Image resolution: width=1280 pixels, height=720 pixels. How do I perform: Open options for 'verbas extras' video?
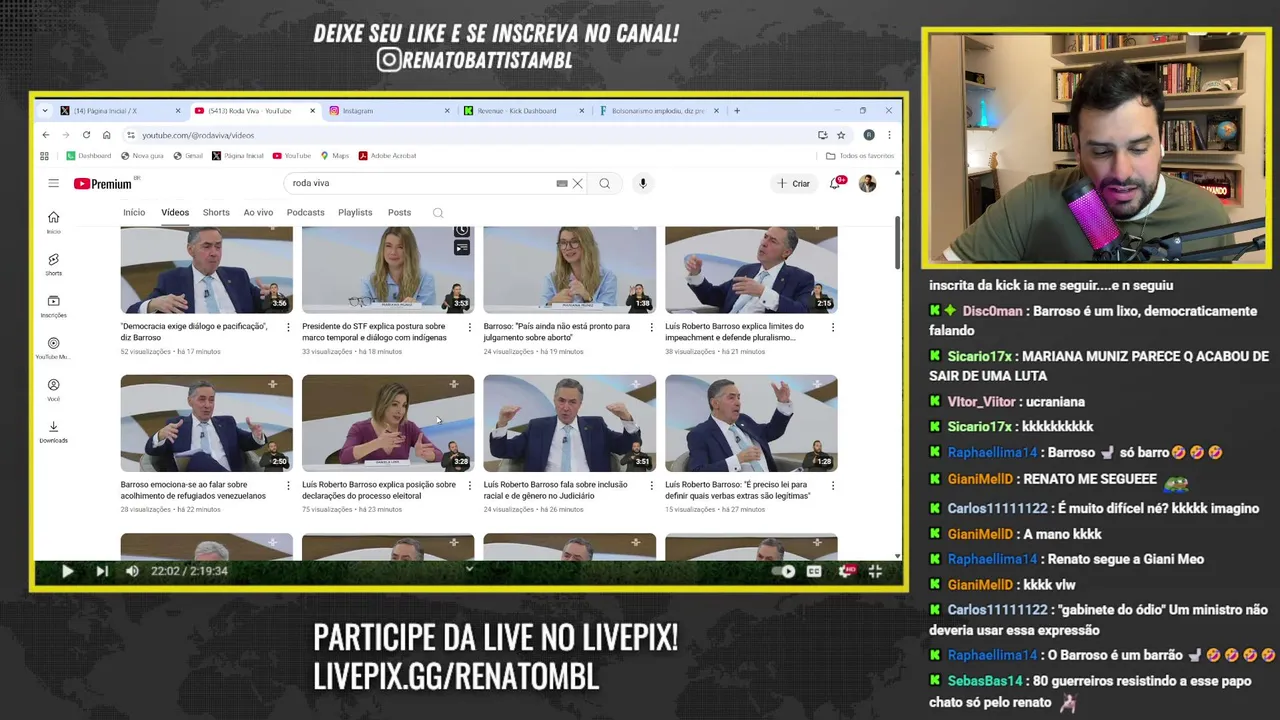click(x=833, y=485)
